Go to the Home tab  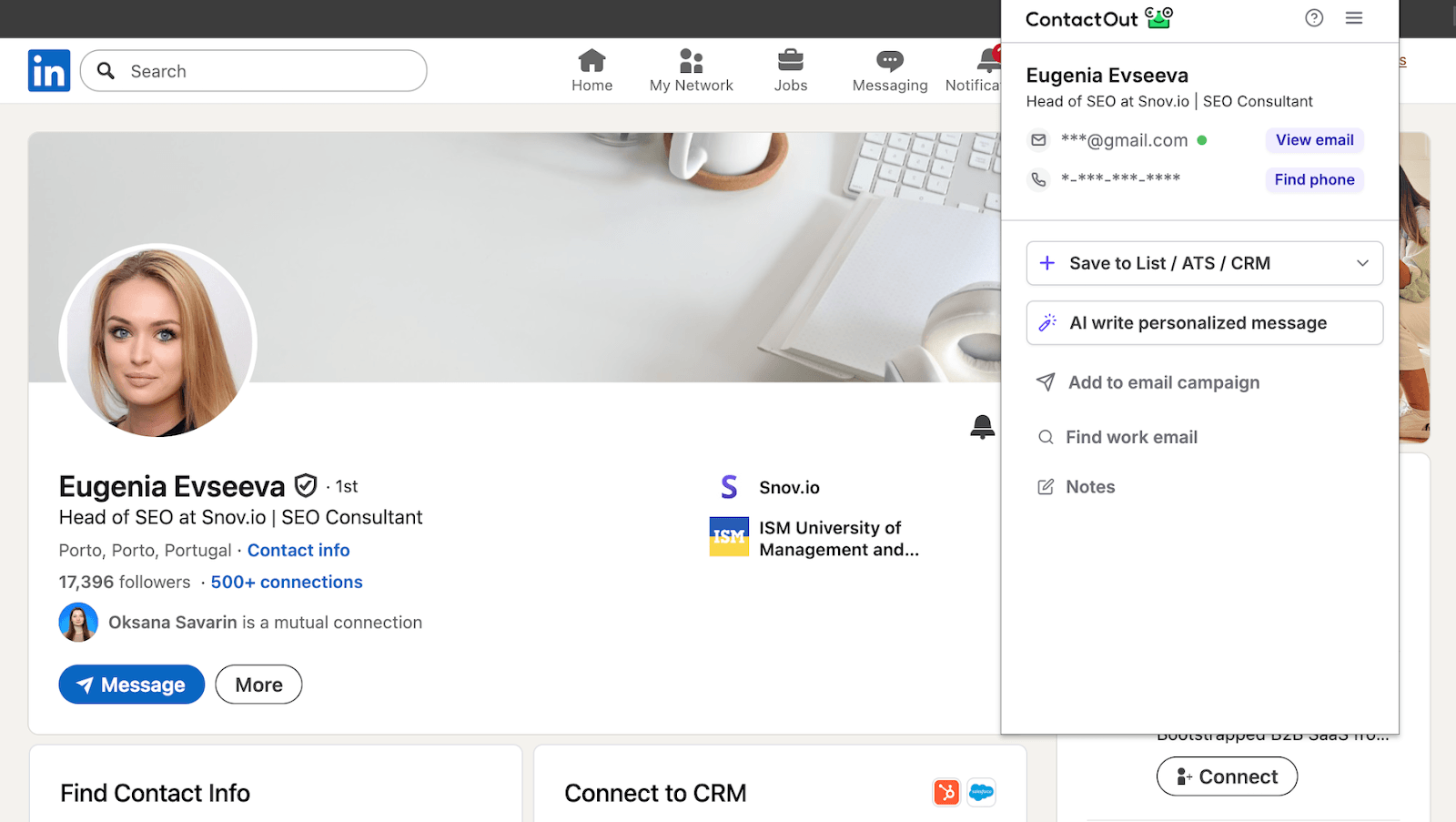pyautogui.click(x=591, y=71)
